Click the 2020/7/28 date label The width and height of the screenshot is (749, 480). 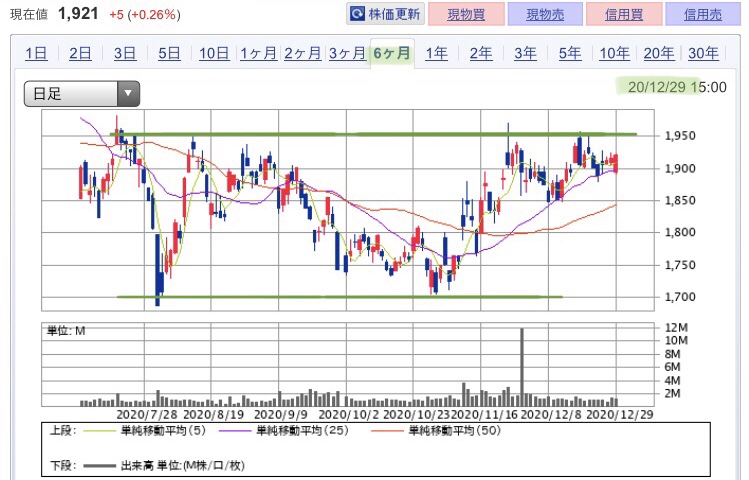[147, 414]
